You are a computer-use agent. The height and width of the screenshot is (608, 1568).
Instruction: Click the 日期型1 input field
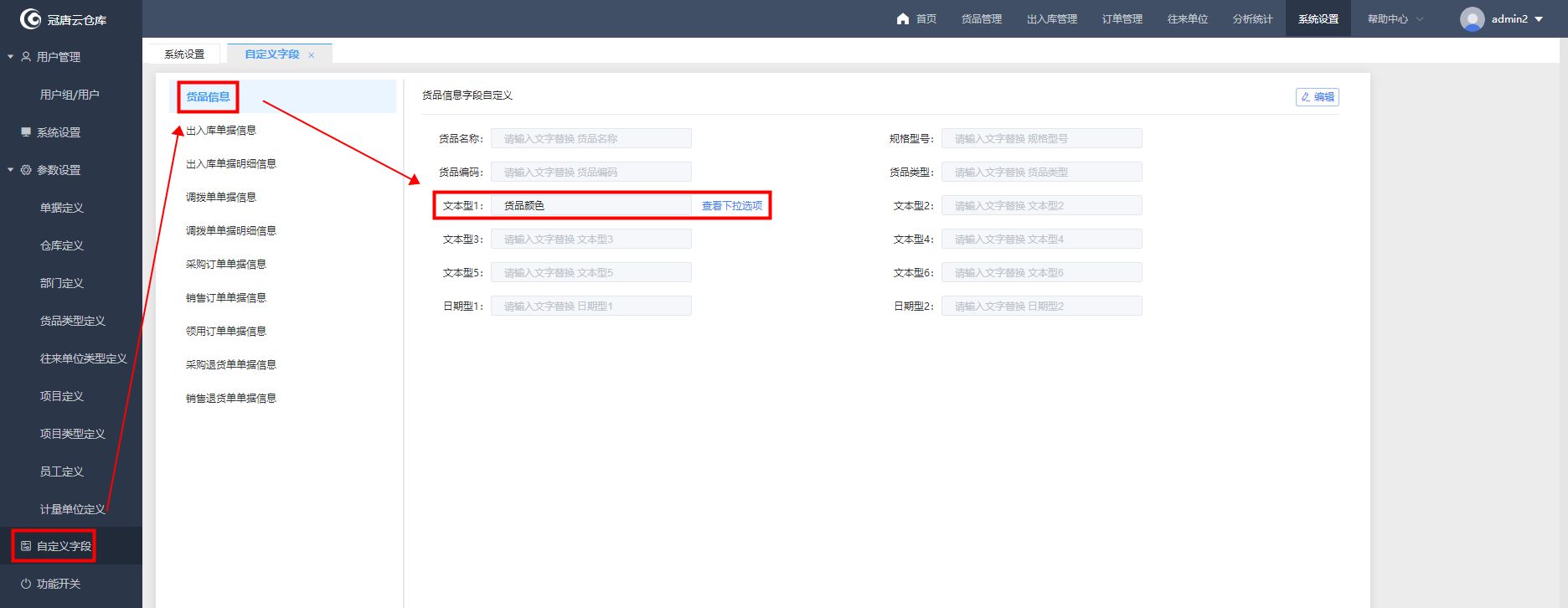(x=591, y=307)
